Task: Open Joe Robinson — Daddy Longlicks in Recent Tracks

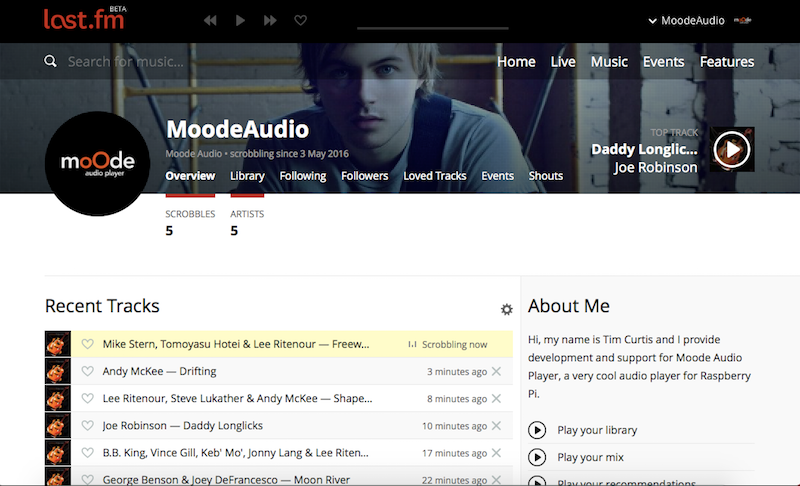Action: (183, 425)
